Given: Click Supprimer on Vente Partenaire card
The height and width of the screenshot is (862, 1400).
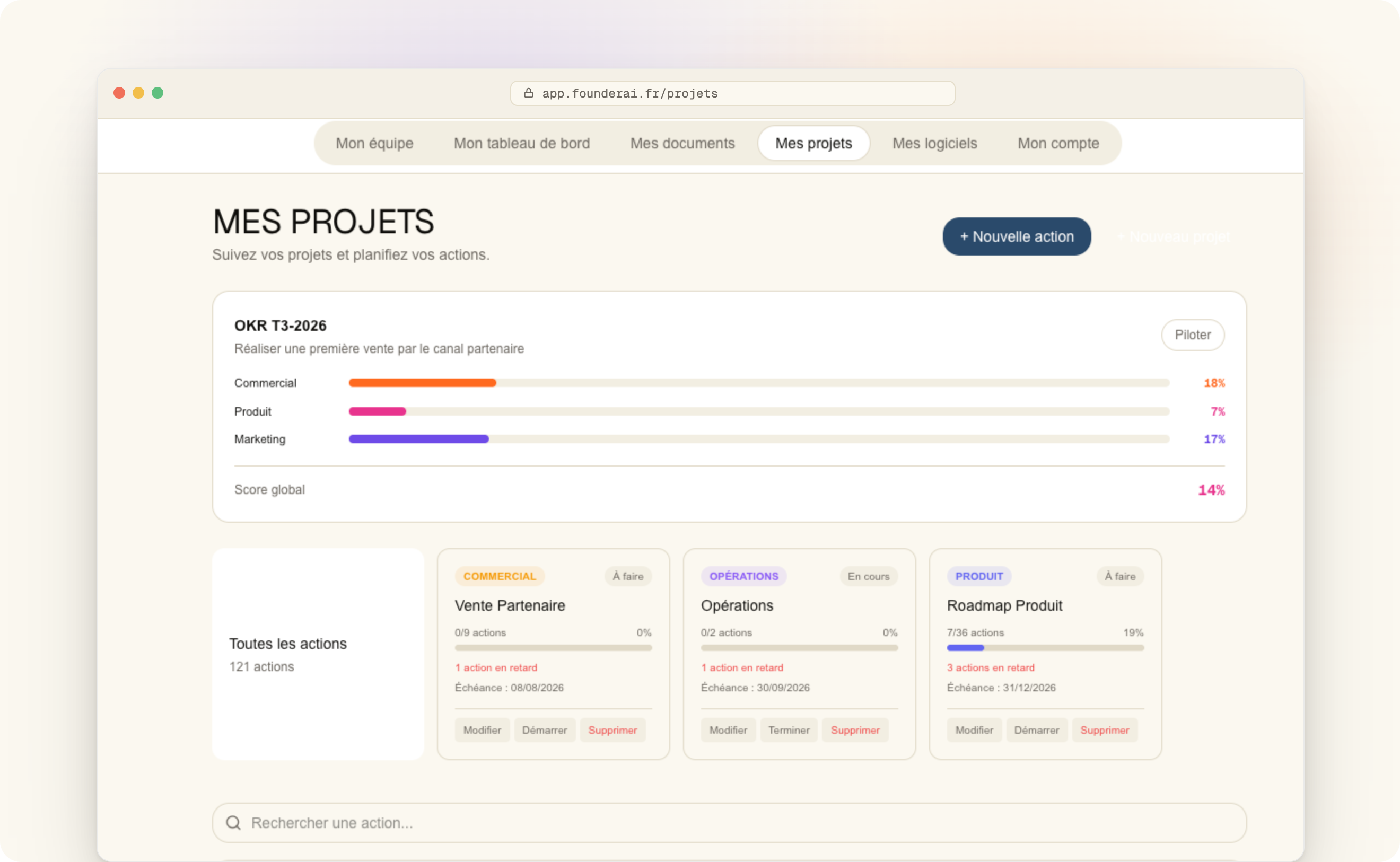Looking at the screenshot, I should click(x=612, y=731).
